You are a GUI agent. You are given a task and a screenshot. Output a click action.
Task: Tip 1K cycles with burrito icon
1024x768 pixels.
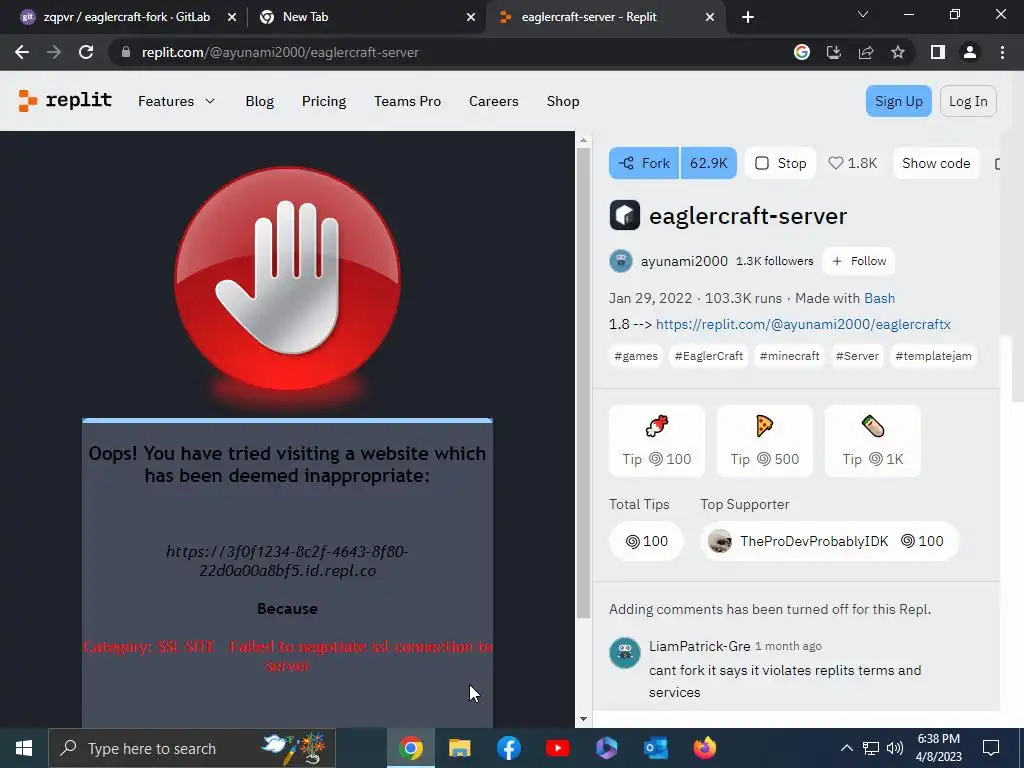[x=873, y=441]
